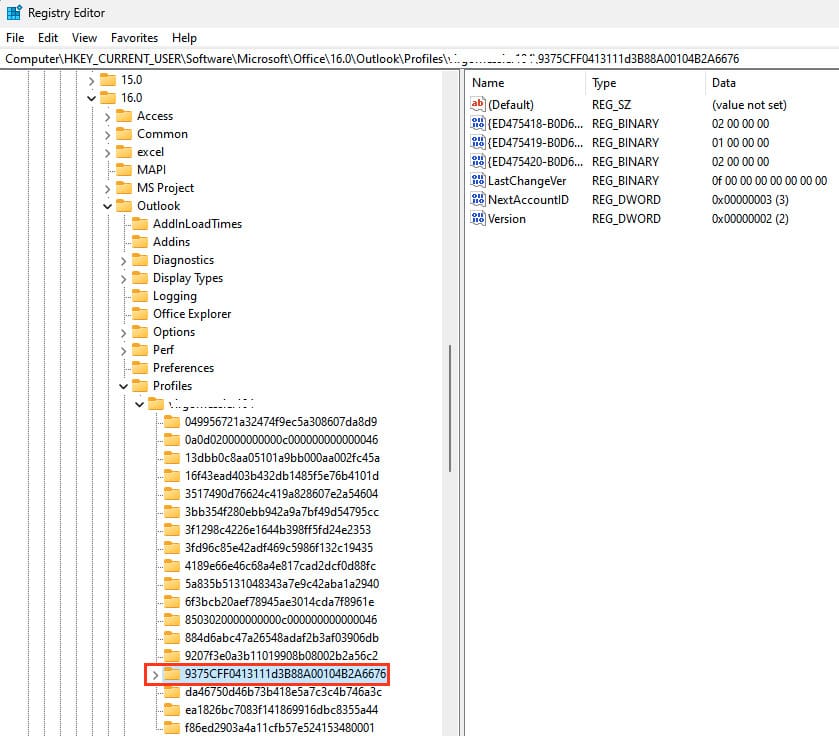The image size is (839, 736).
Task: Click the LastChangeVer binary value icon
Action: [477, 180]
